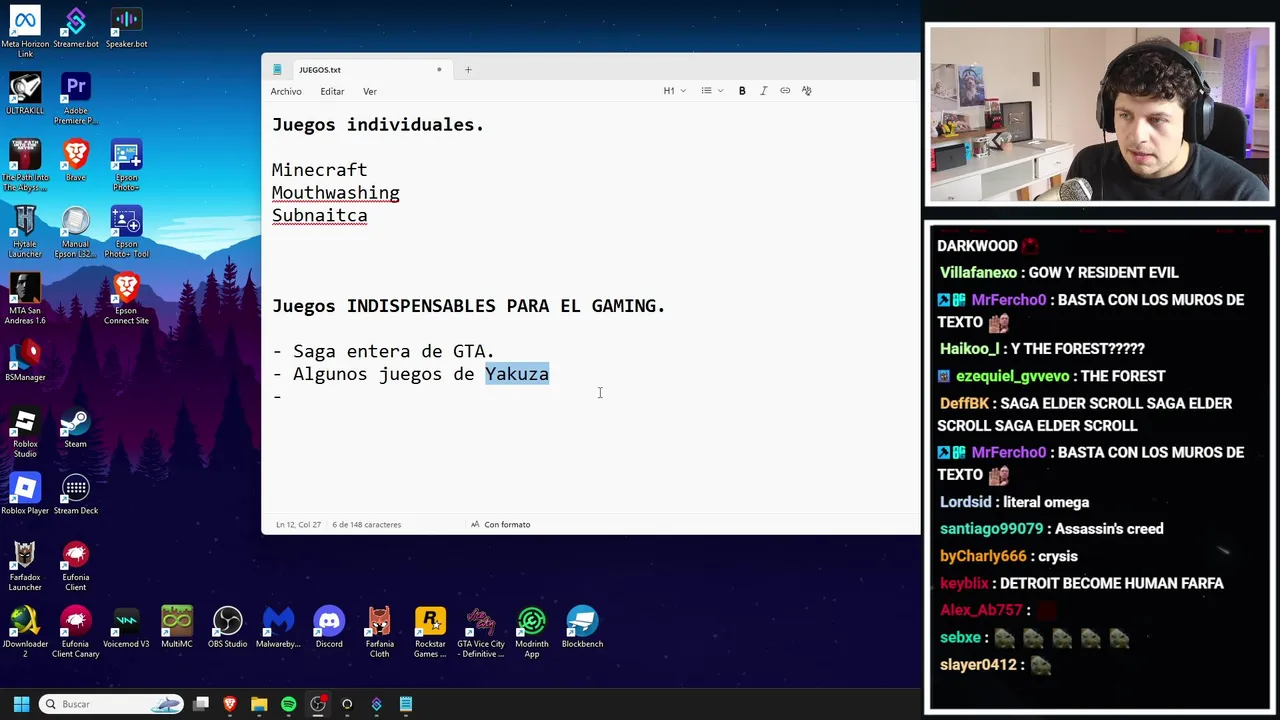
Task: Open Meta Horizon Link desktop icon
Action: click(25, 31)
